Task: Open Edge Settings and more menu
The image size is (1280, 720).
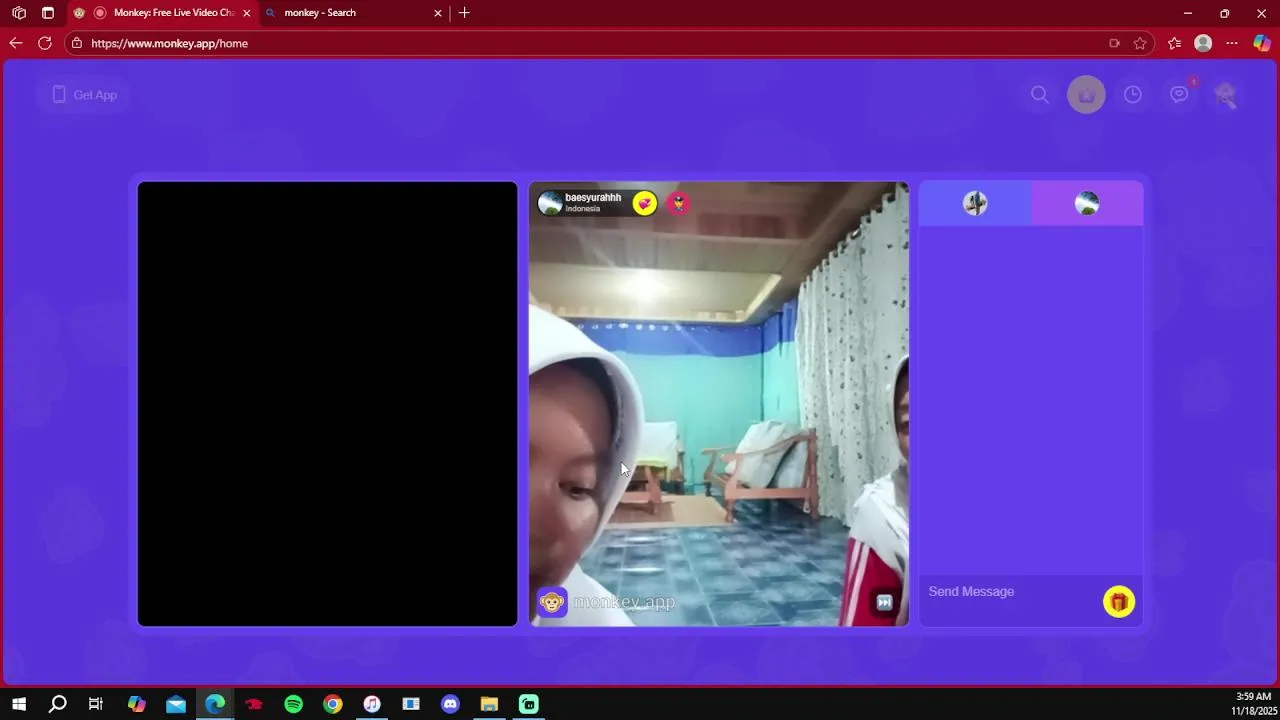Action: tap(1232, 43)
